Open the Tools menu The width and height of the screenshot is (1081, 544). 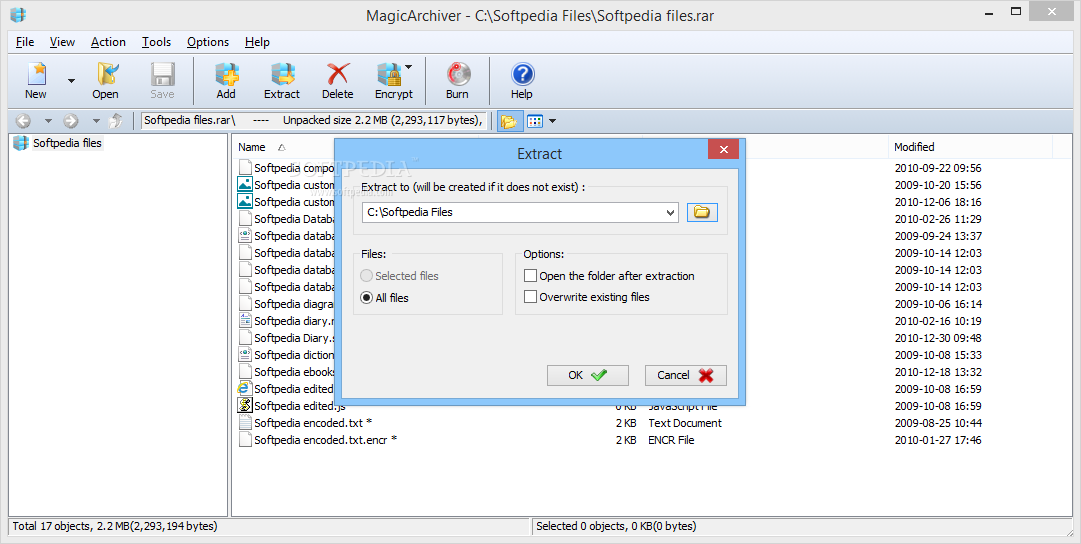click(156, 42)
